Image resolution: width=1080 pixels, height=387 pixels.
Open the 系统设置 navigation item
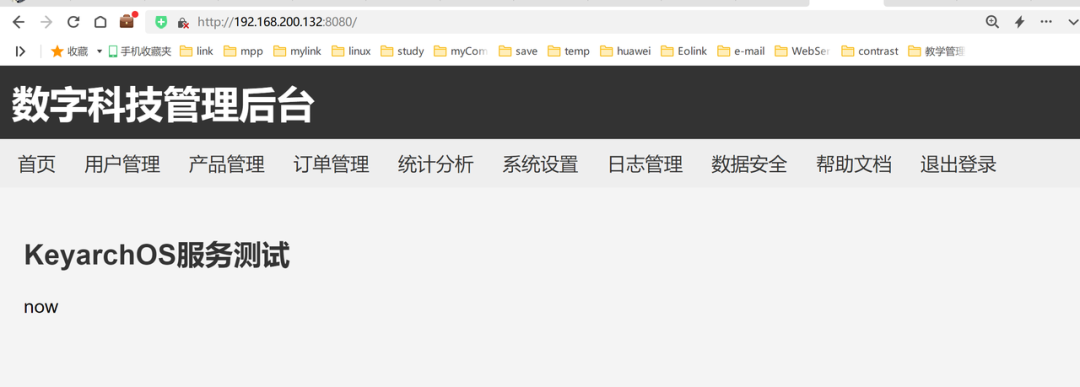click(x=540, y=165)
